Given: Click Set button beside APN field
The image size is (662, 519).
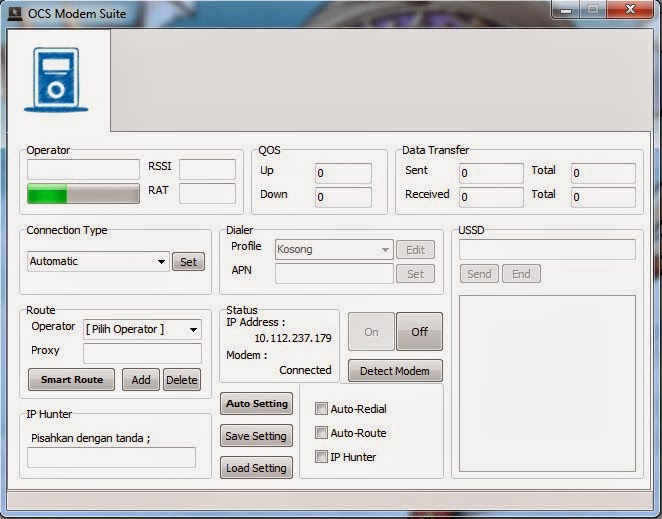Looking at the screenshot, I should [x=415, y=274].
